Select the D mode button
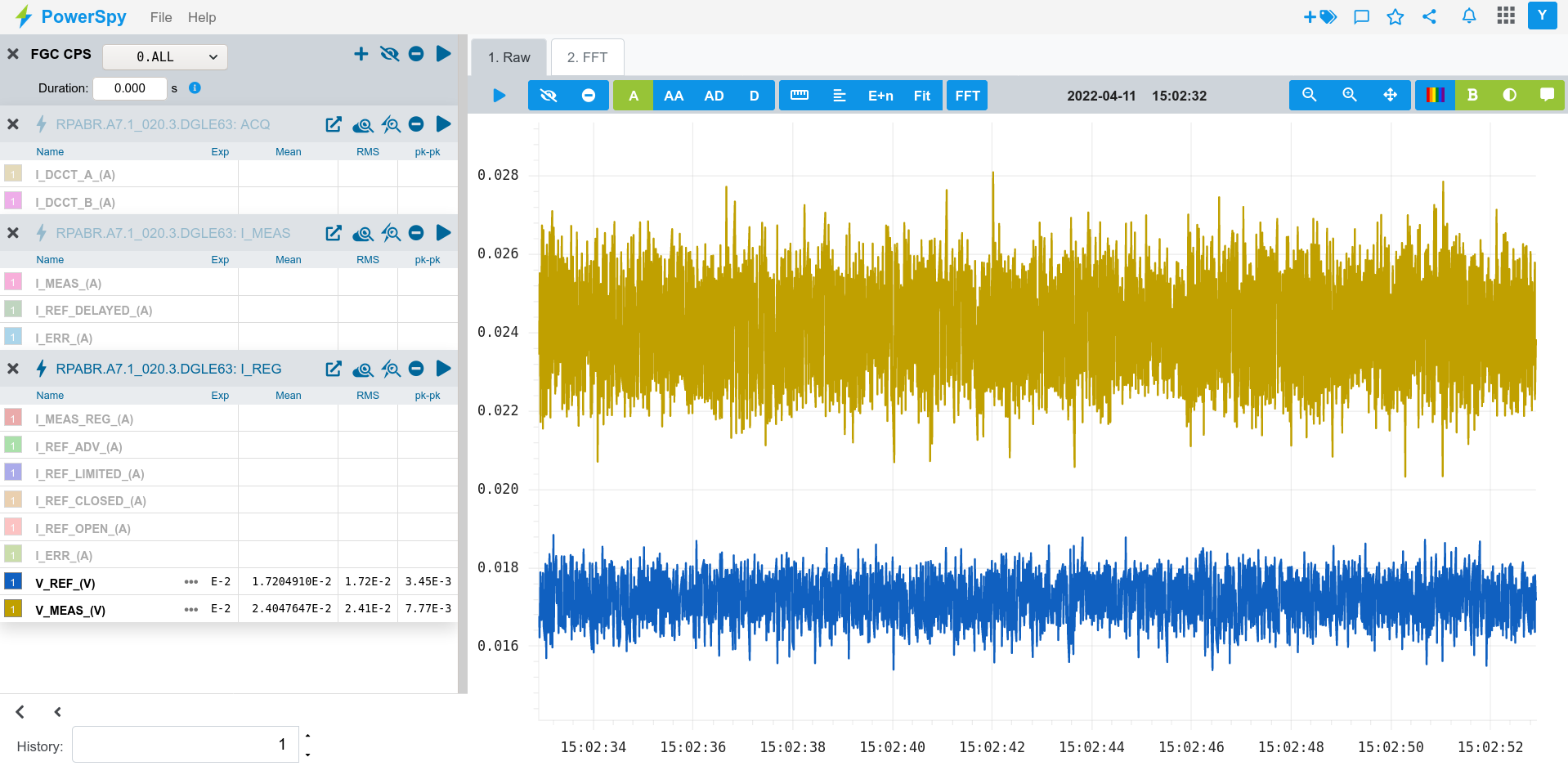The height and width of the screenshot is (766, 1568). [x=755, y=96]
